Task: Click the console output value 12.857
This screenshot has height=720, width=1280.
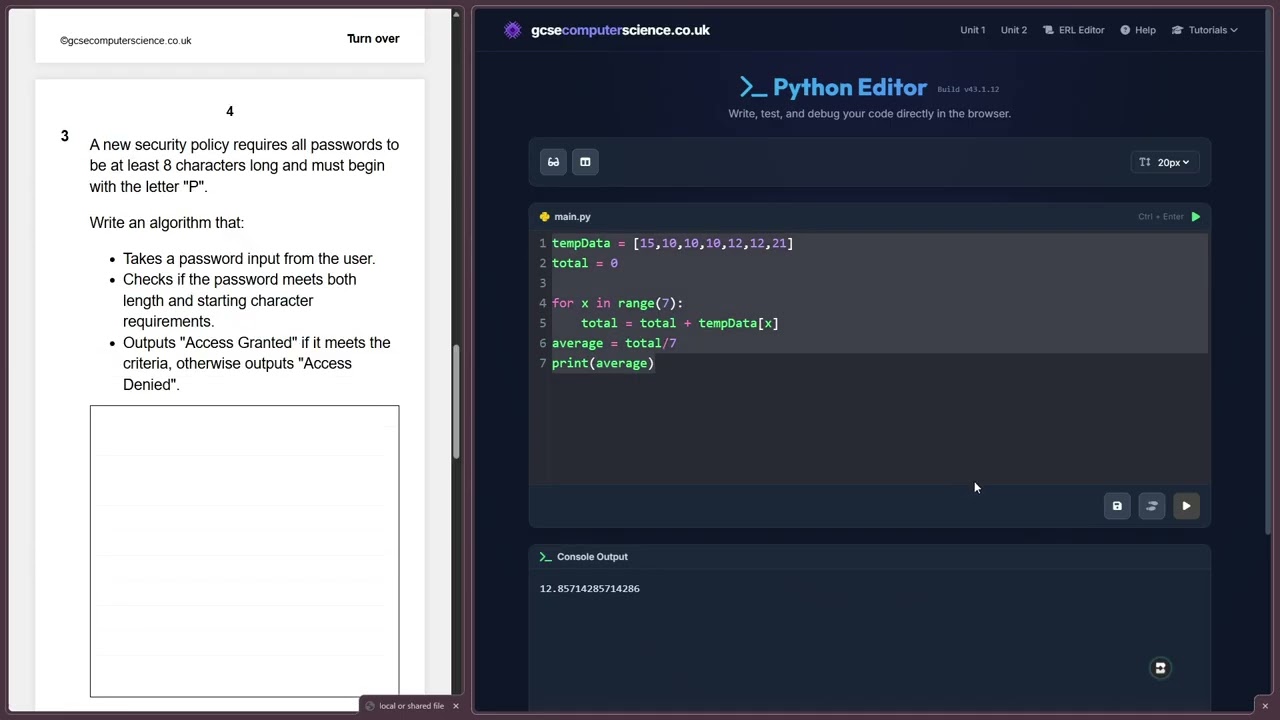Action: tap(590, 589)
